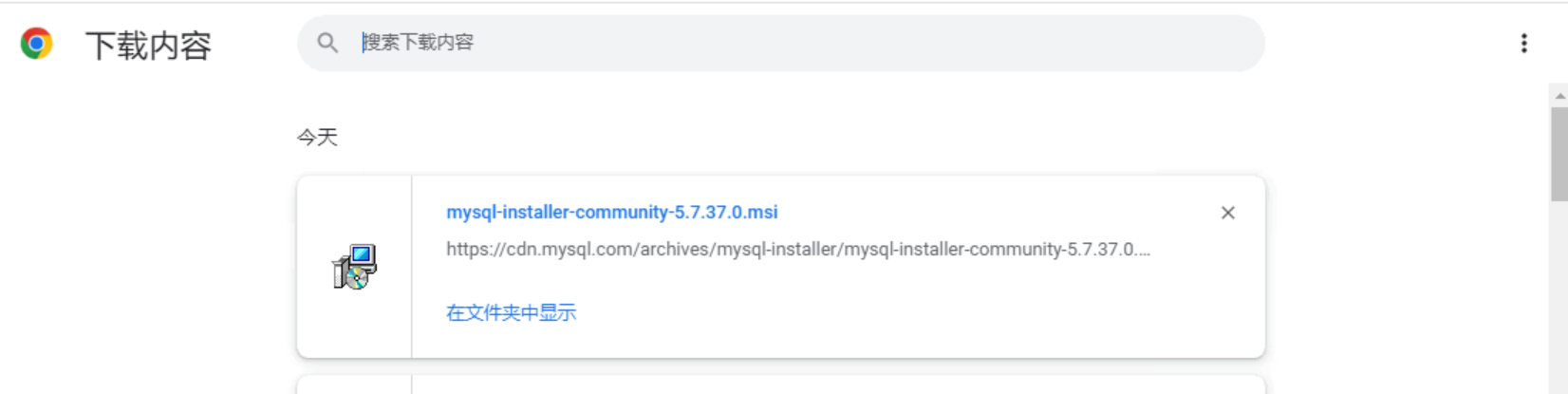Remove mysql-installer download with X button
1568x394 pixels.
pos(1227,213)
